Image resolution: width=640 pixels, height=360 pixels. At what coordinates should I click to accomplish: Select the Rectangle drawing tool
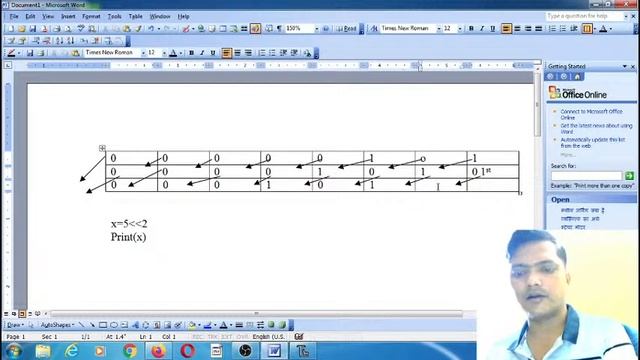(103, 325)
